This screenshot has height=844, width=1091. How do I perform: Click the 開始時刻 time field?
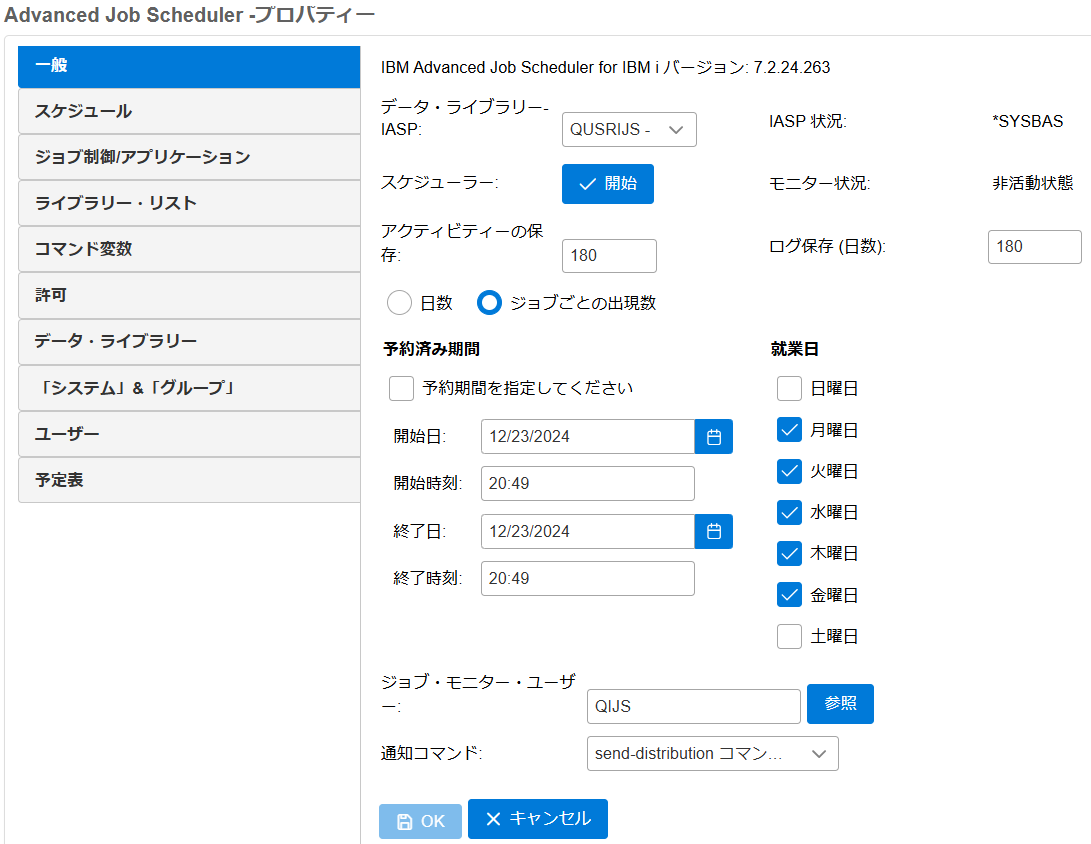click(x=588, y=484)
